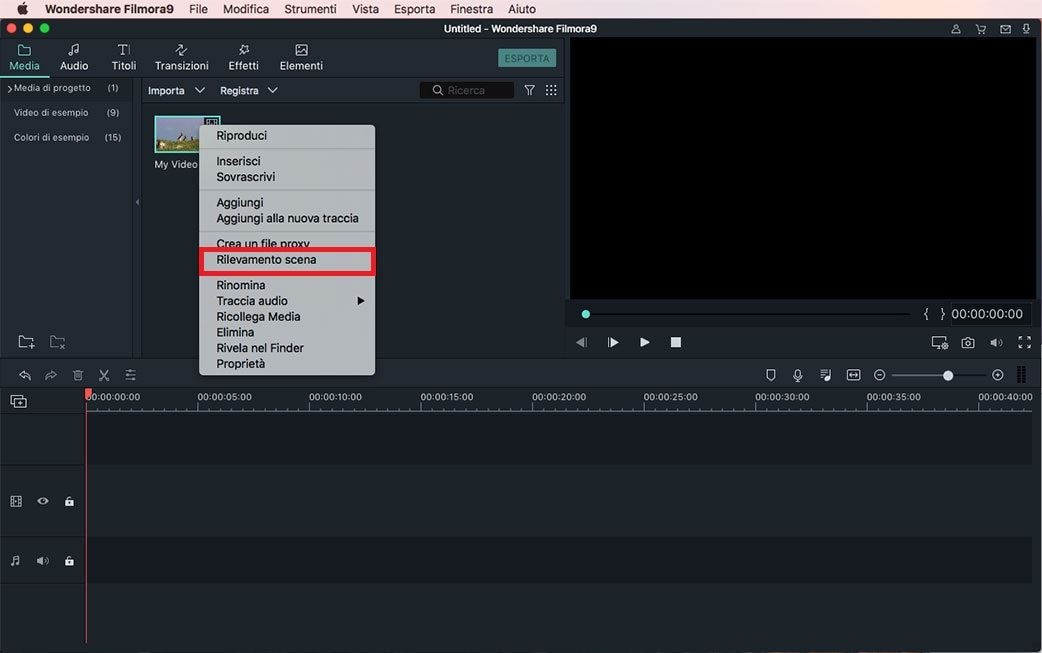Click the filter funnel icon
Image resolution: width=1042 pixels, height=653 pixels.
click(529, 90)
